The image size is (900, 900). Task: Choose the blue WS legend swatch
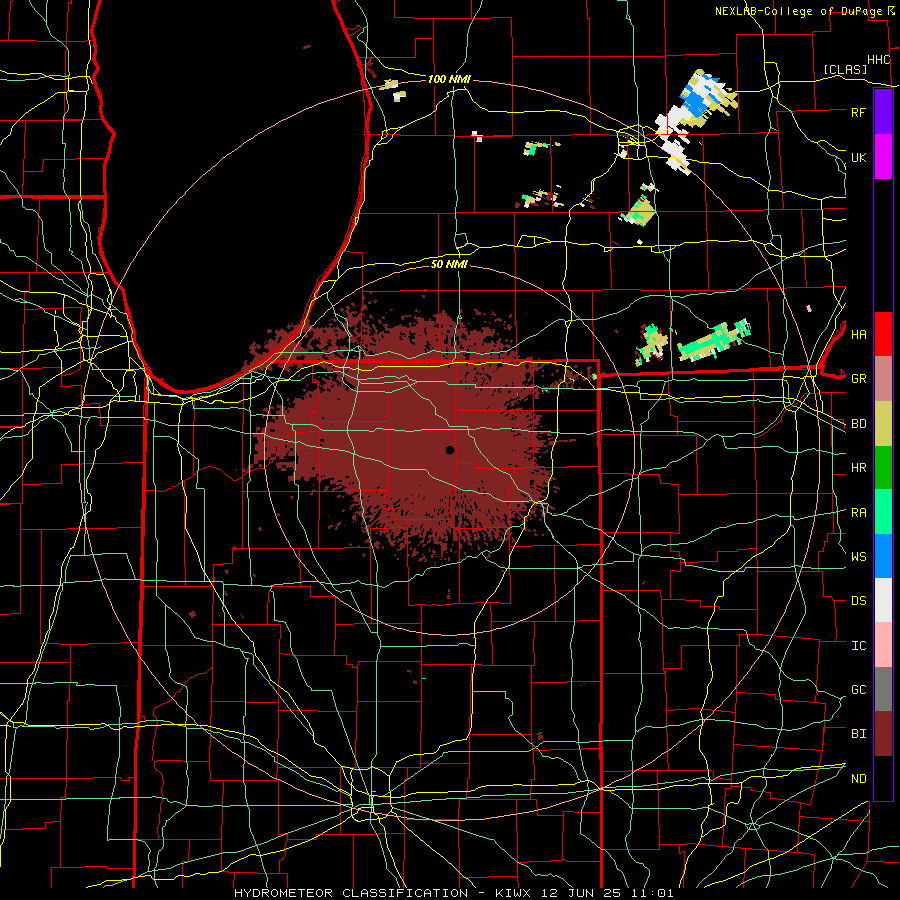point(883,556)
